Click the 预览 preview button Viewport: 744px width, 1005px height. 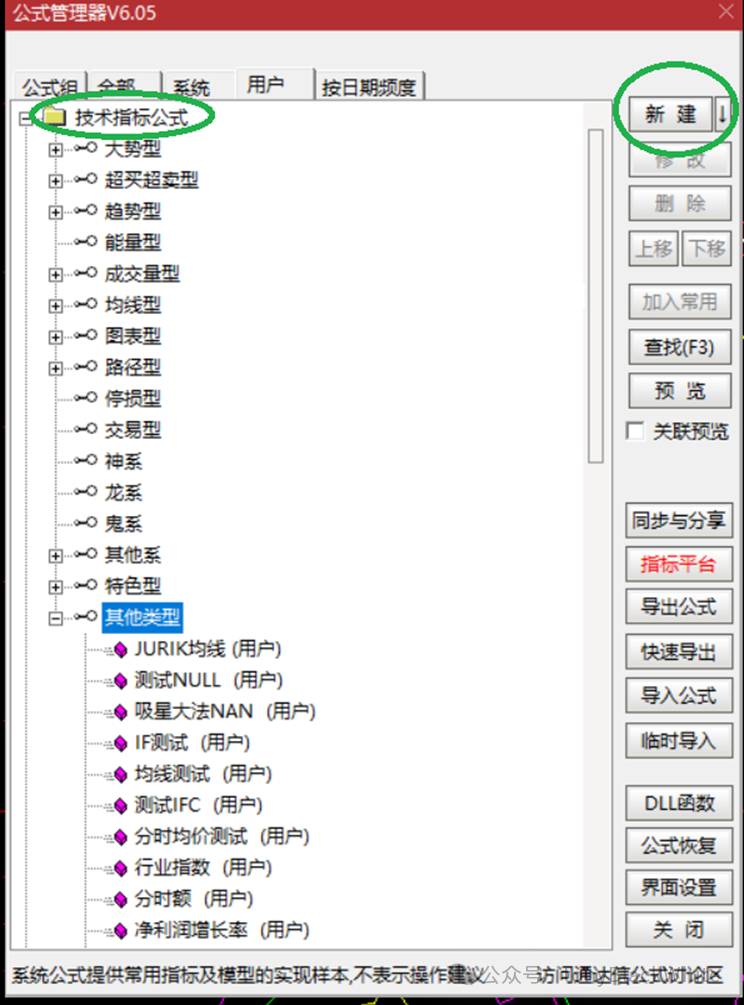coord(679,391)
